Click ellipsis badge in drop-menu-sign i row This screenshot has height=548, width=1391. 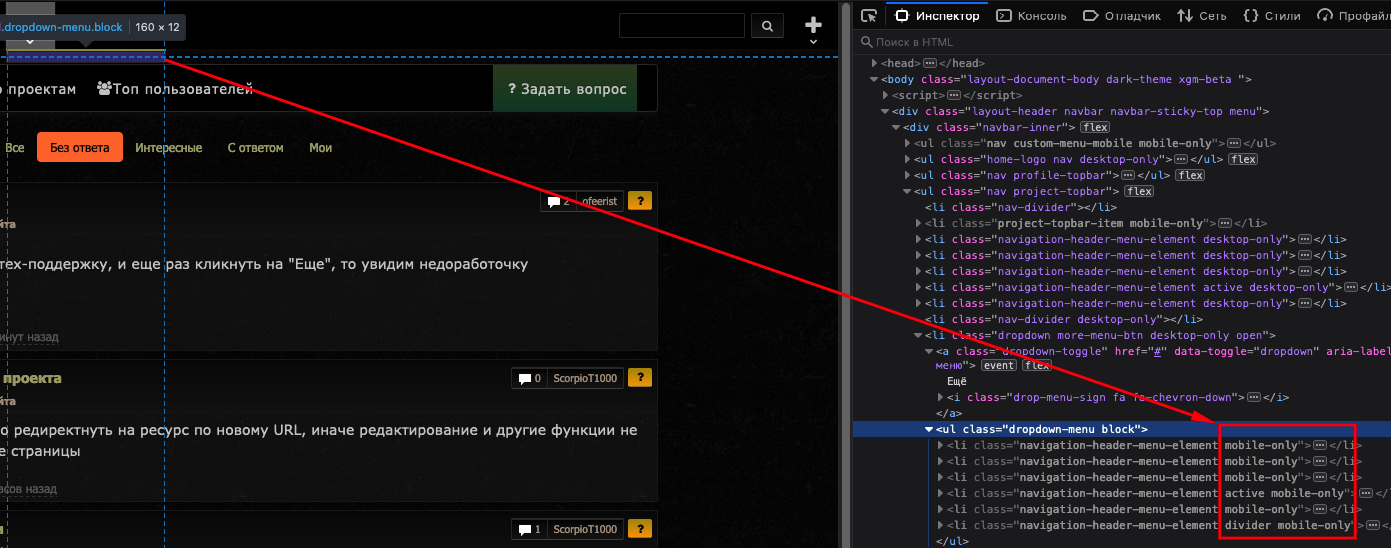[1254, 397]
